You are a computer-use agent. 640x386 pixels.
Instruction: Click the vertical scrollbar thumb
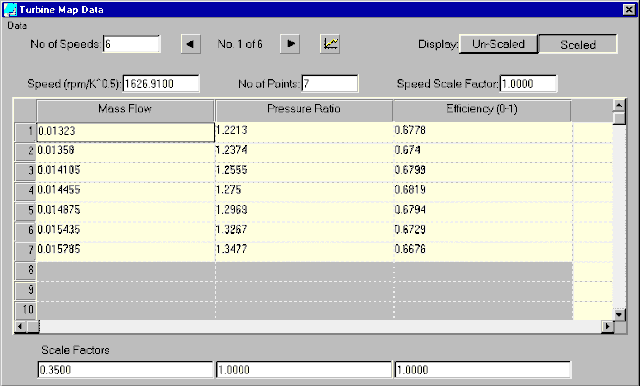(x=619, y=118)
